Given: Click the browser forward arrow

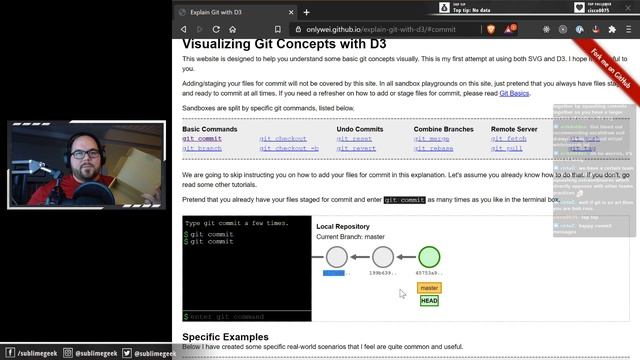Looking at the screenshot, I should (200, 29).
